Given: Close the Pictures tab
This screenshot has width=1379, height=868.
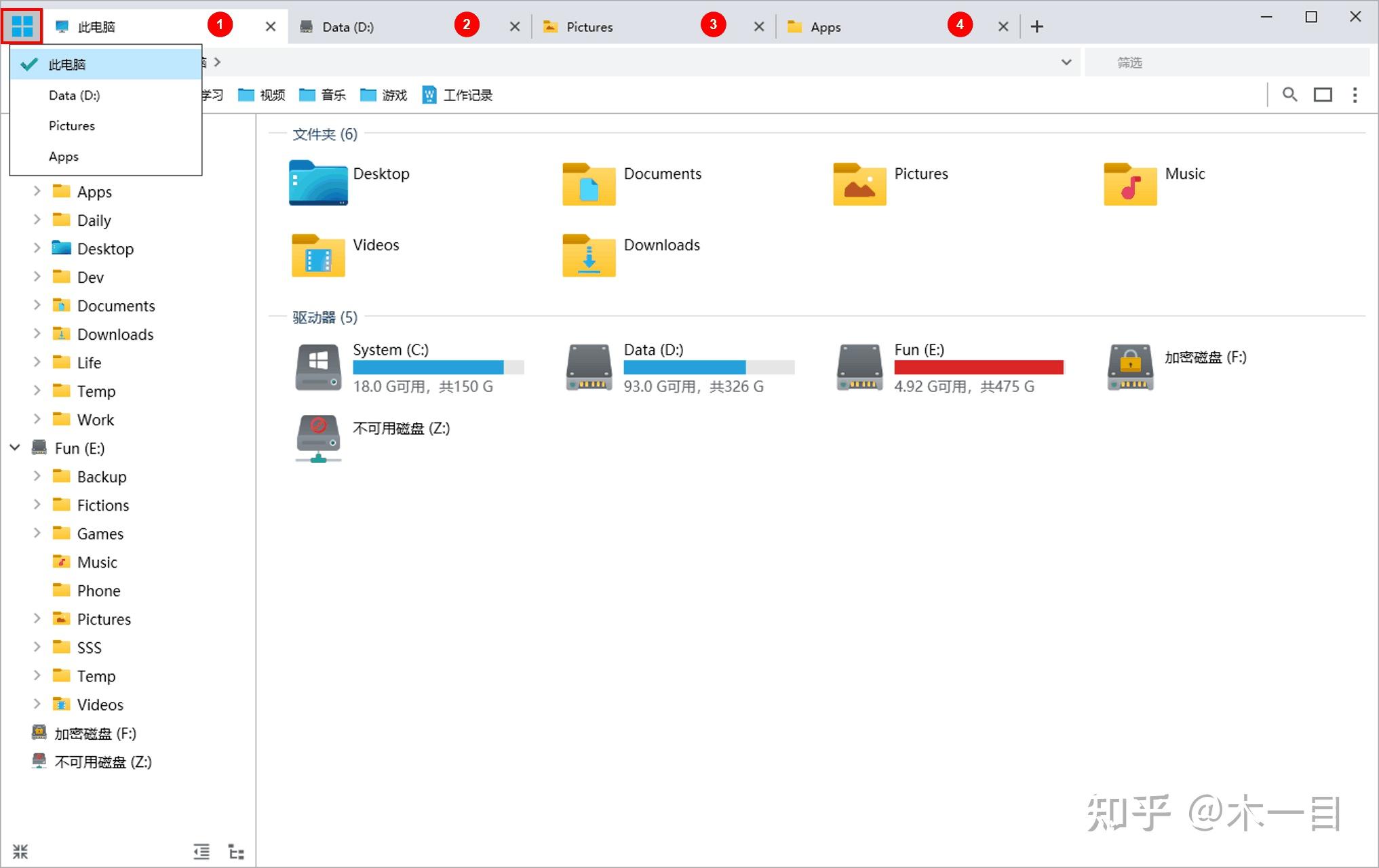Looking at the screenshot, I should 759,26.
